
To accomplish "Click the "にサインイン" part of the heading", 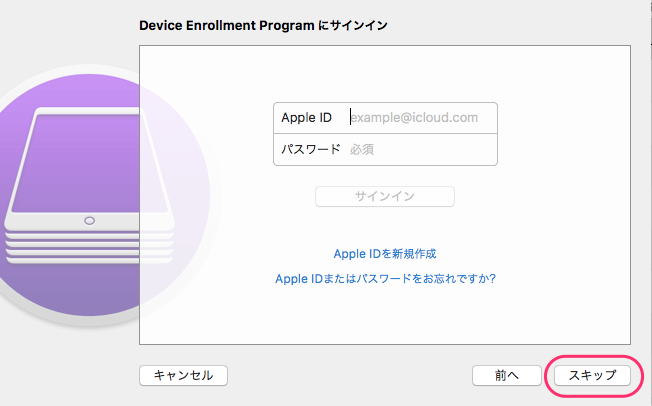I will coord(351,25).
